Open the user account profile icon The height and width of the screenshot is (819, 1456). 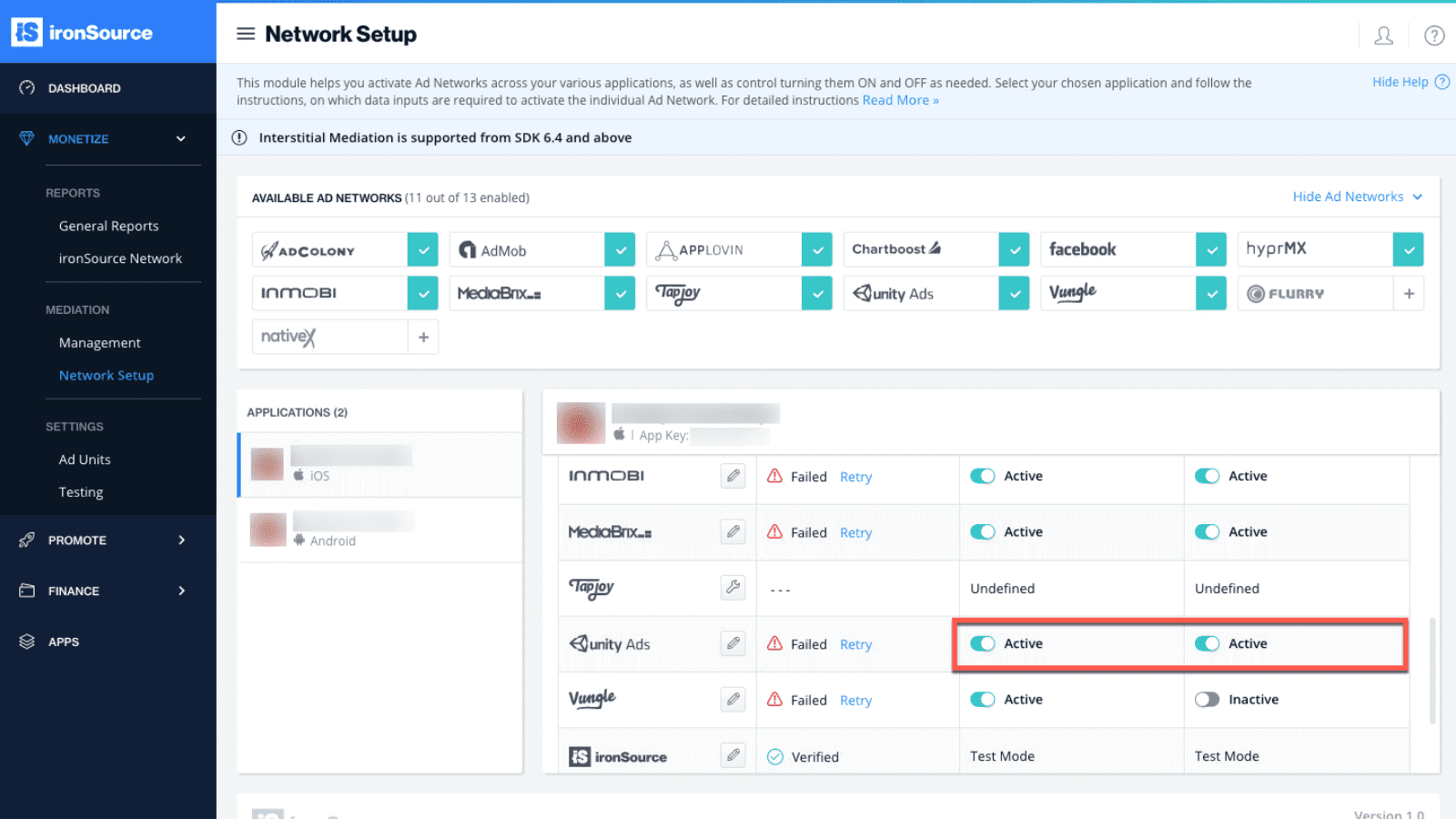tap(1383, 35)
